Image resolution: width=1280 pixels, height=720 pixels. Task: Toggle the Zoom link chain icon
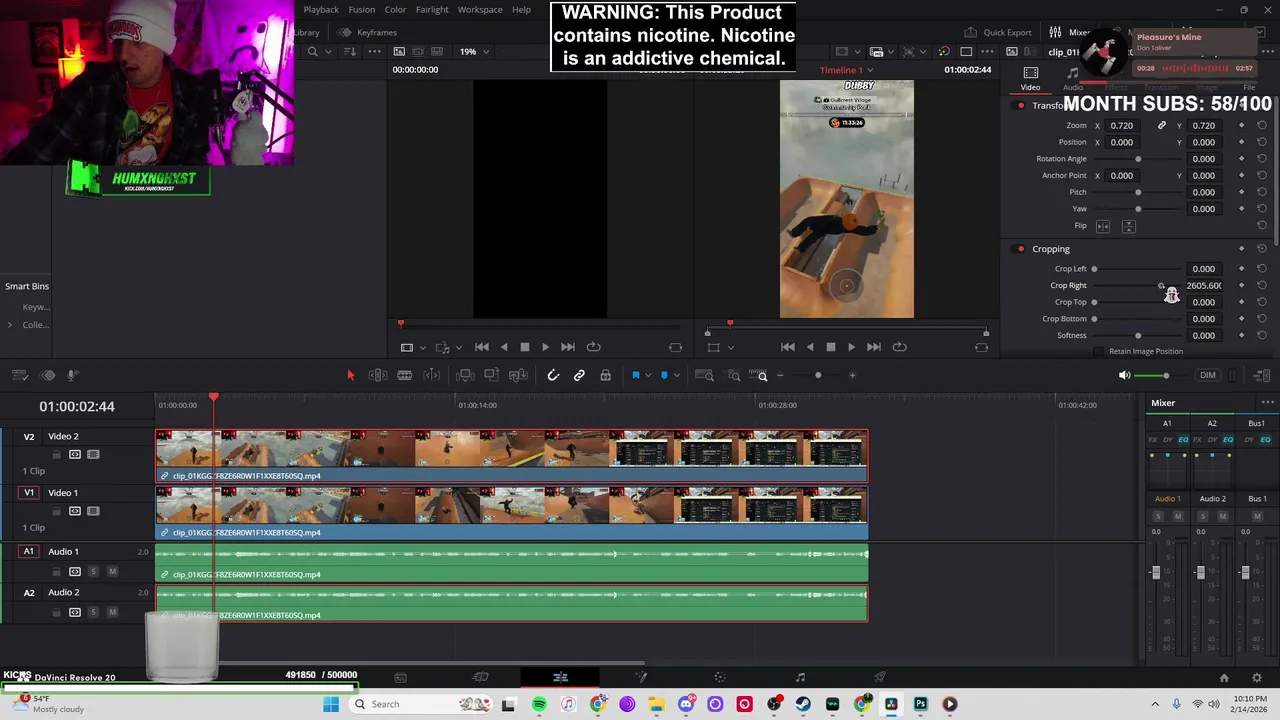[x=1162, y=125]
